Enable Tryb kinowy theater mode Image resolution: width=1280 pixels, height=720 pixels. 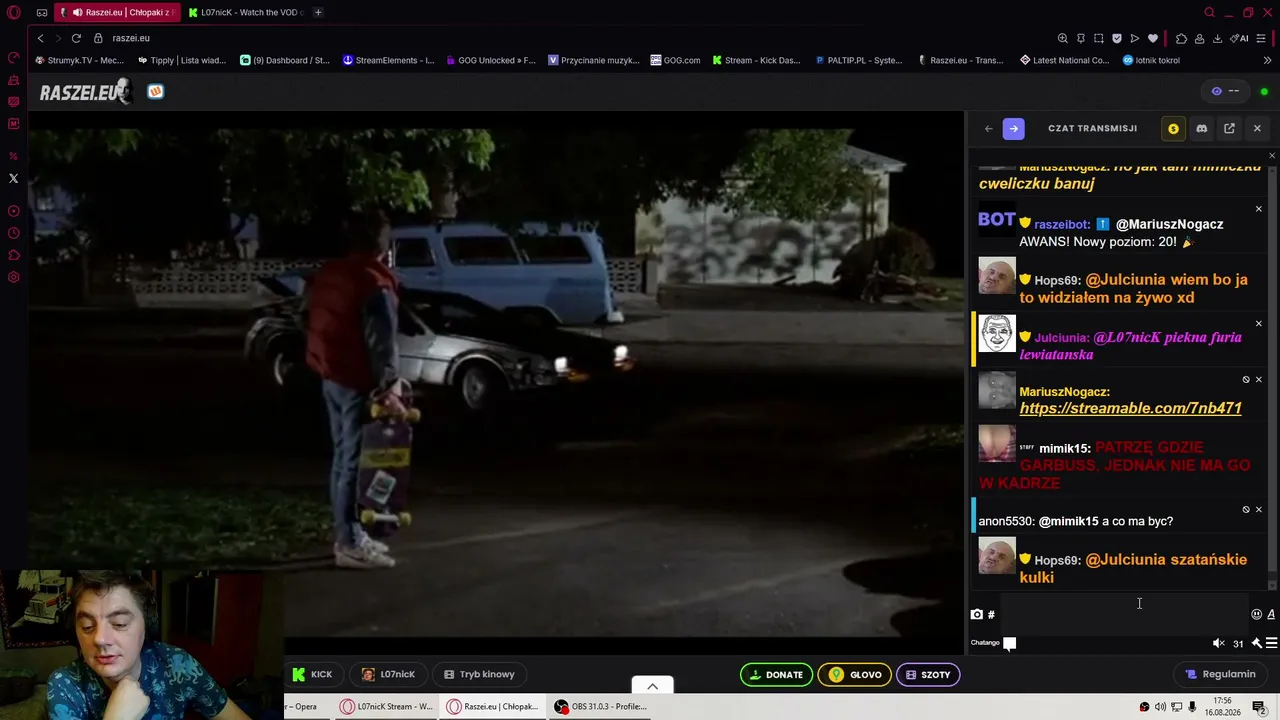(x=479, y=674)
